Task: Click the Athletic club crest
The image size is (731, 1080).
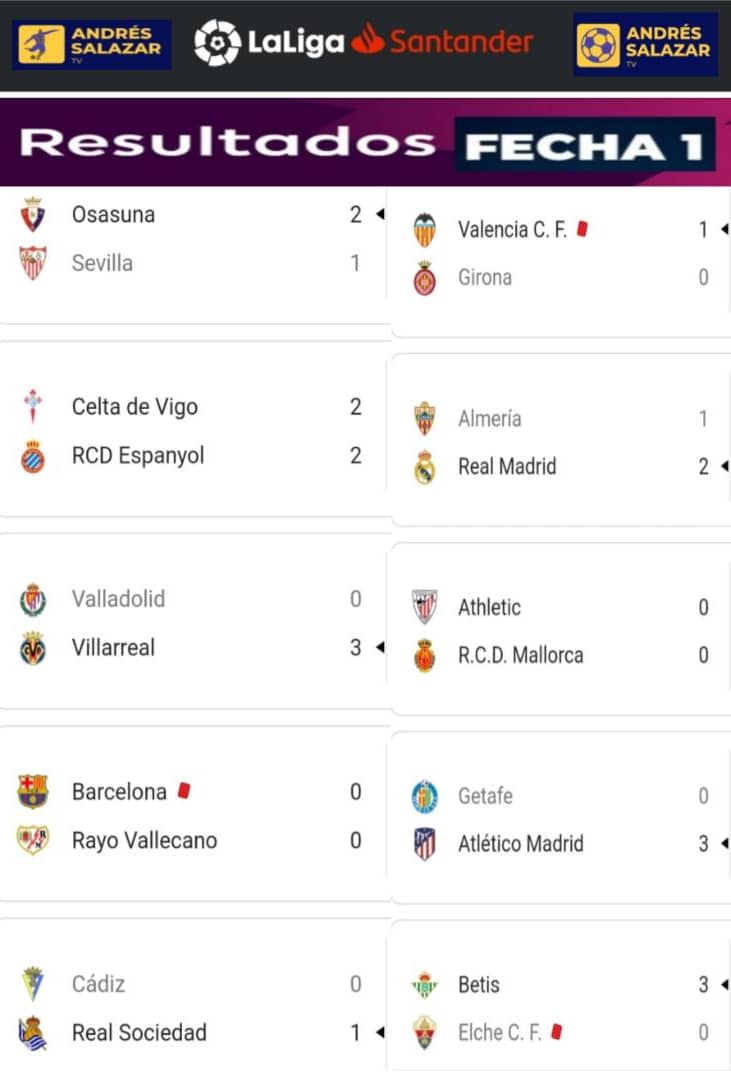Action: (425, 607)
